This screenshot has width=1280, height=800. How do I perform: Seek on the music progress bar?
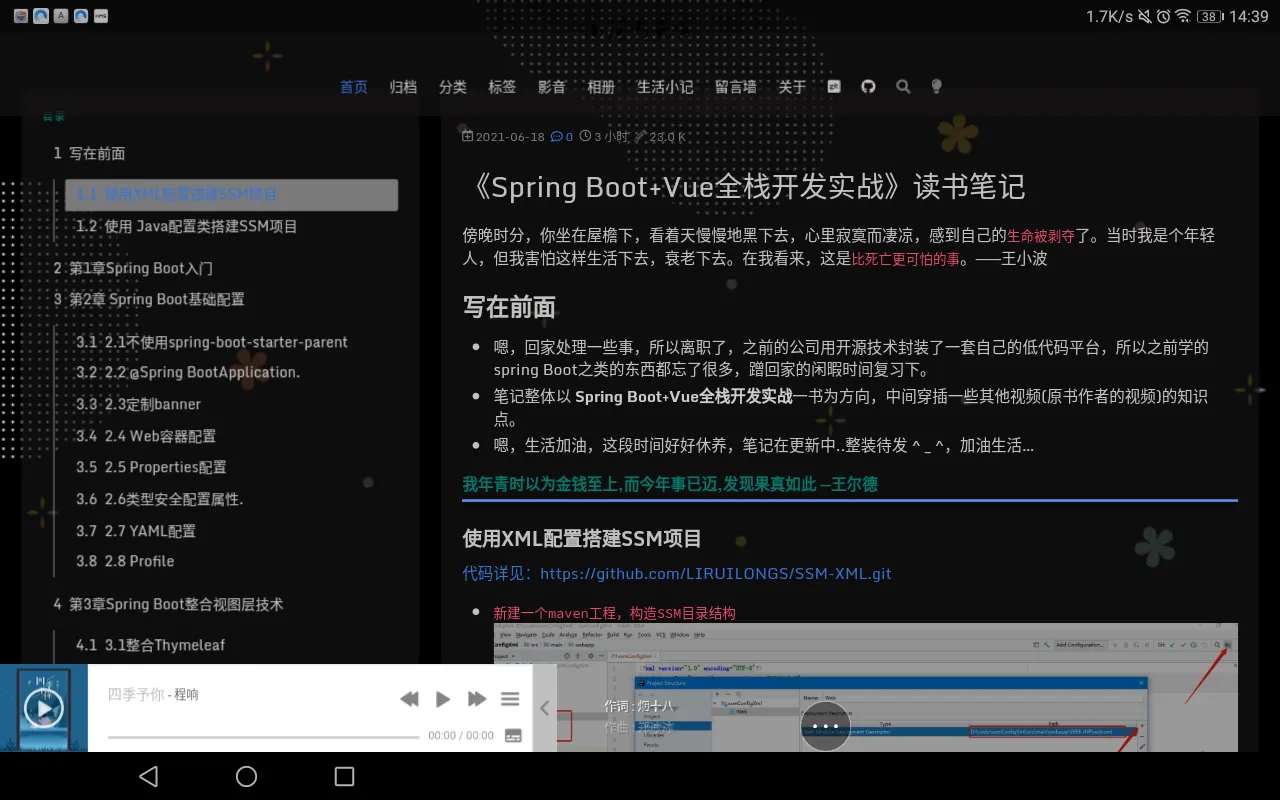point(263,736)
